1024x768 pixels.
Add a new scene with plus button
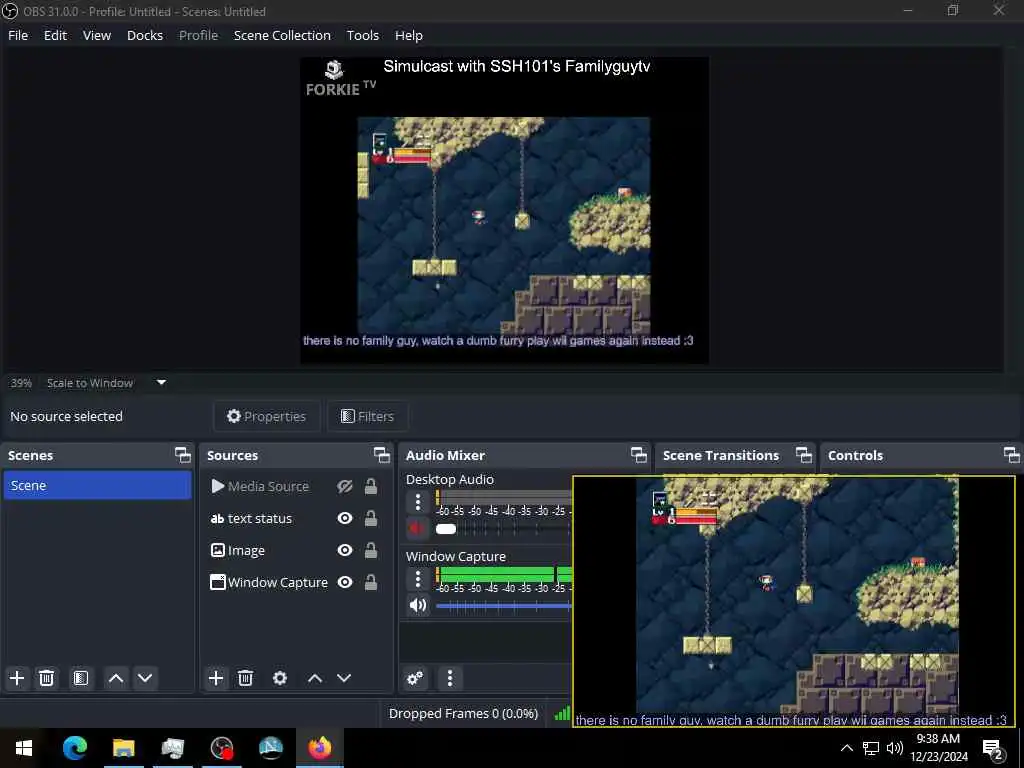[x=17, y=678]
